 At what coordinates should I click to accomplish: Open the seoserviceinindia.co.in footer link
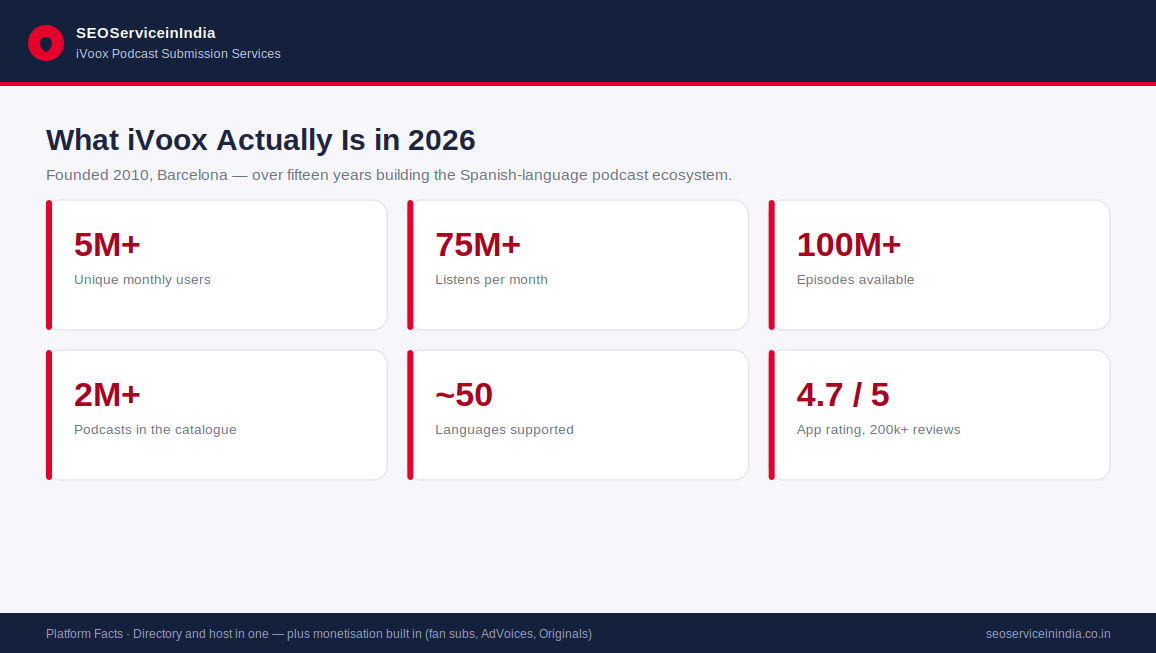pos(1048,634)
